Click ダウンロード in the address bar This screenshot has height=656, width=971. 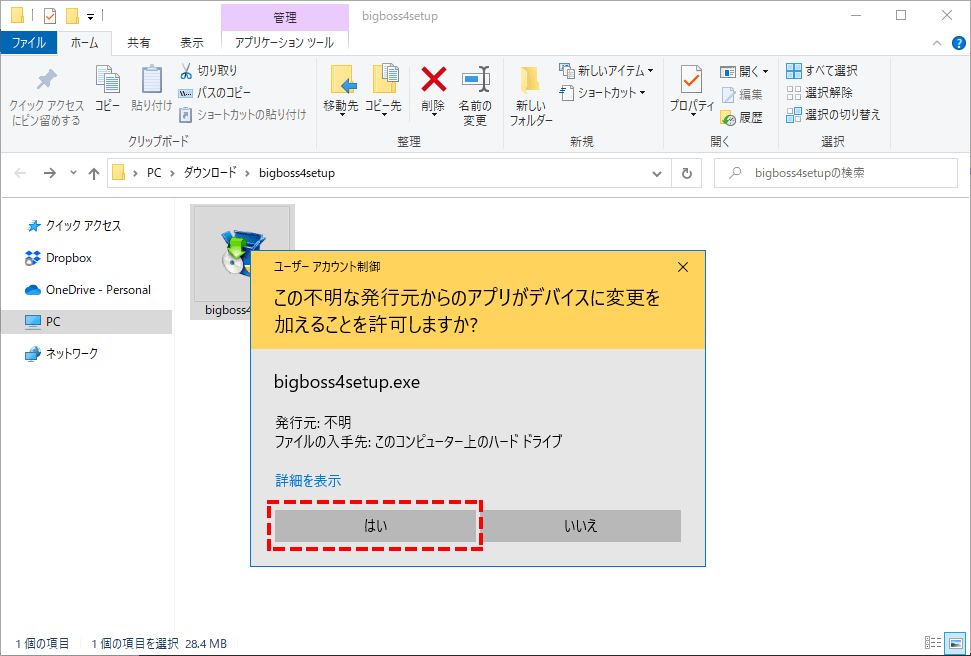click(x=210, y=173)
